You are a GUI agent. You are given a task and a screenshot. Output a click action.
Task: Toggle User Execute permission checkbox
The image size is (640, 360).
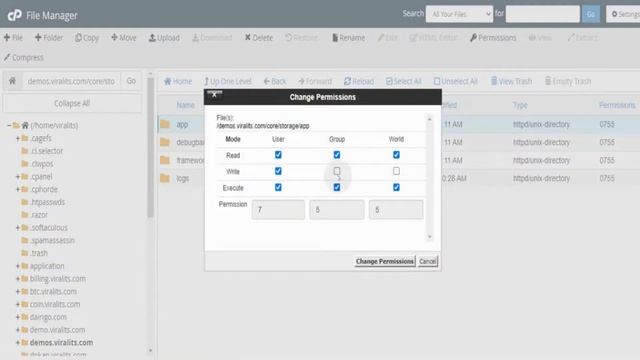(x=278, y=187)
